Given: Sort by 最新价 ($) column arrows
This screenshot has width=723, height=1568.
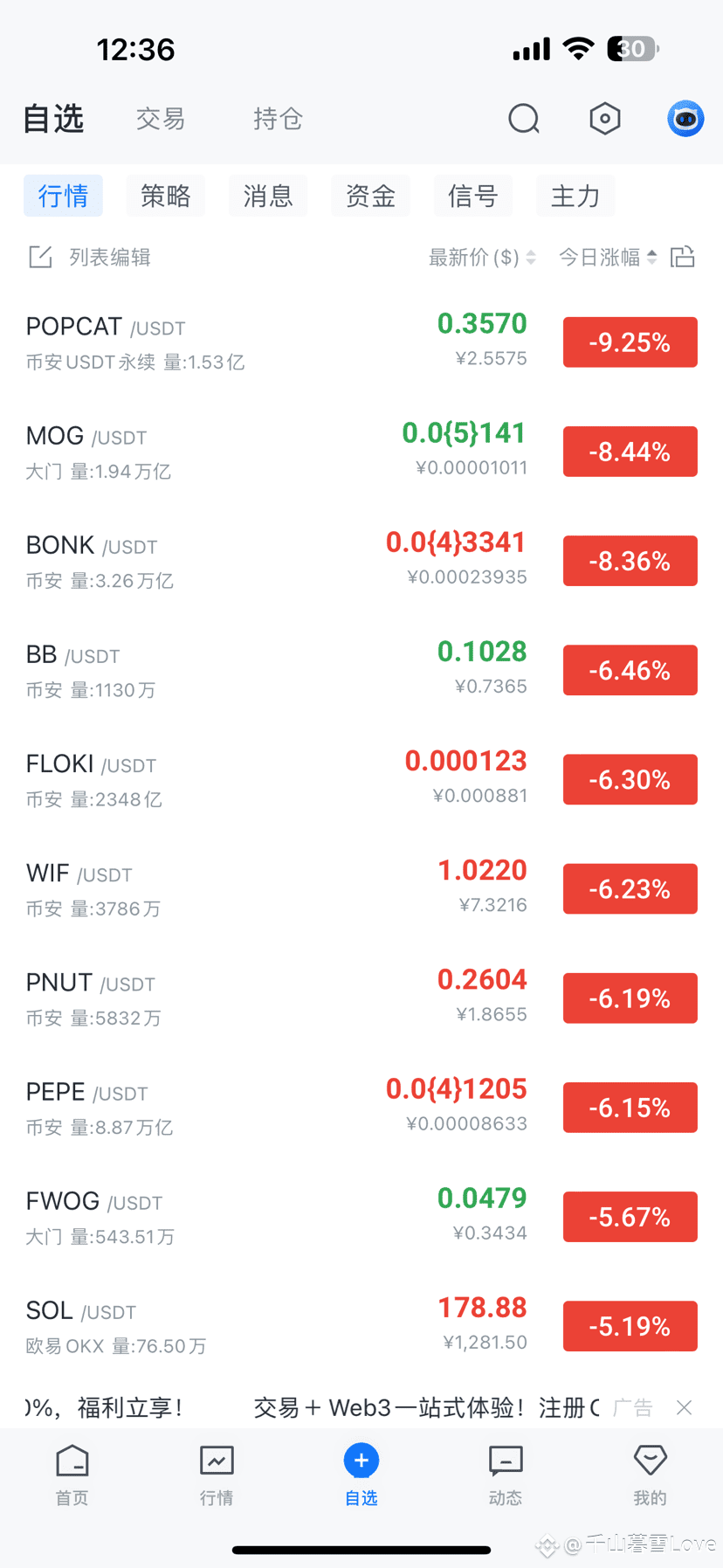Looking at the screenshot, I should click(531, 257).
